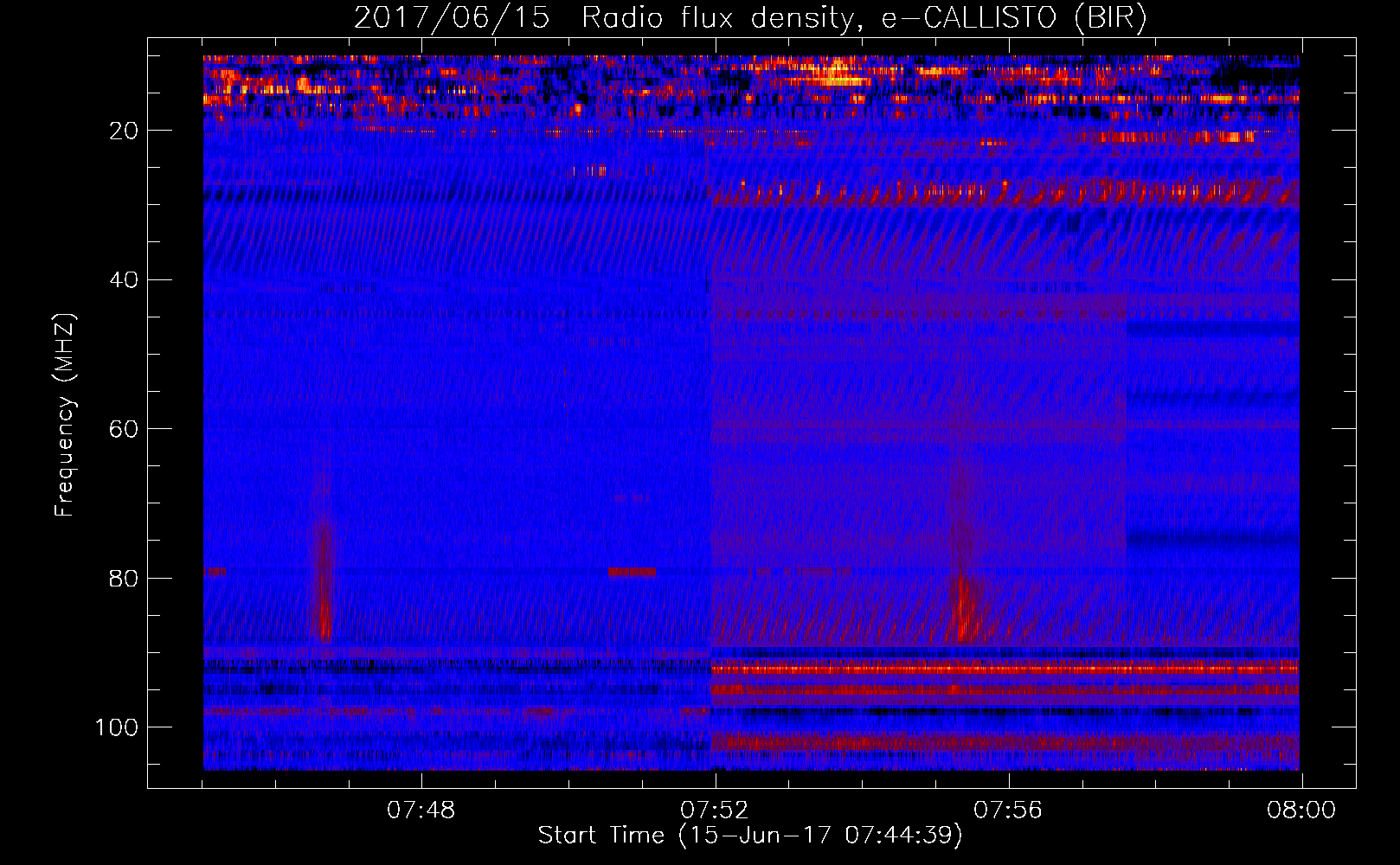
Task: Click the 100 MHz frequency tick label
Action: click(117, 727)
